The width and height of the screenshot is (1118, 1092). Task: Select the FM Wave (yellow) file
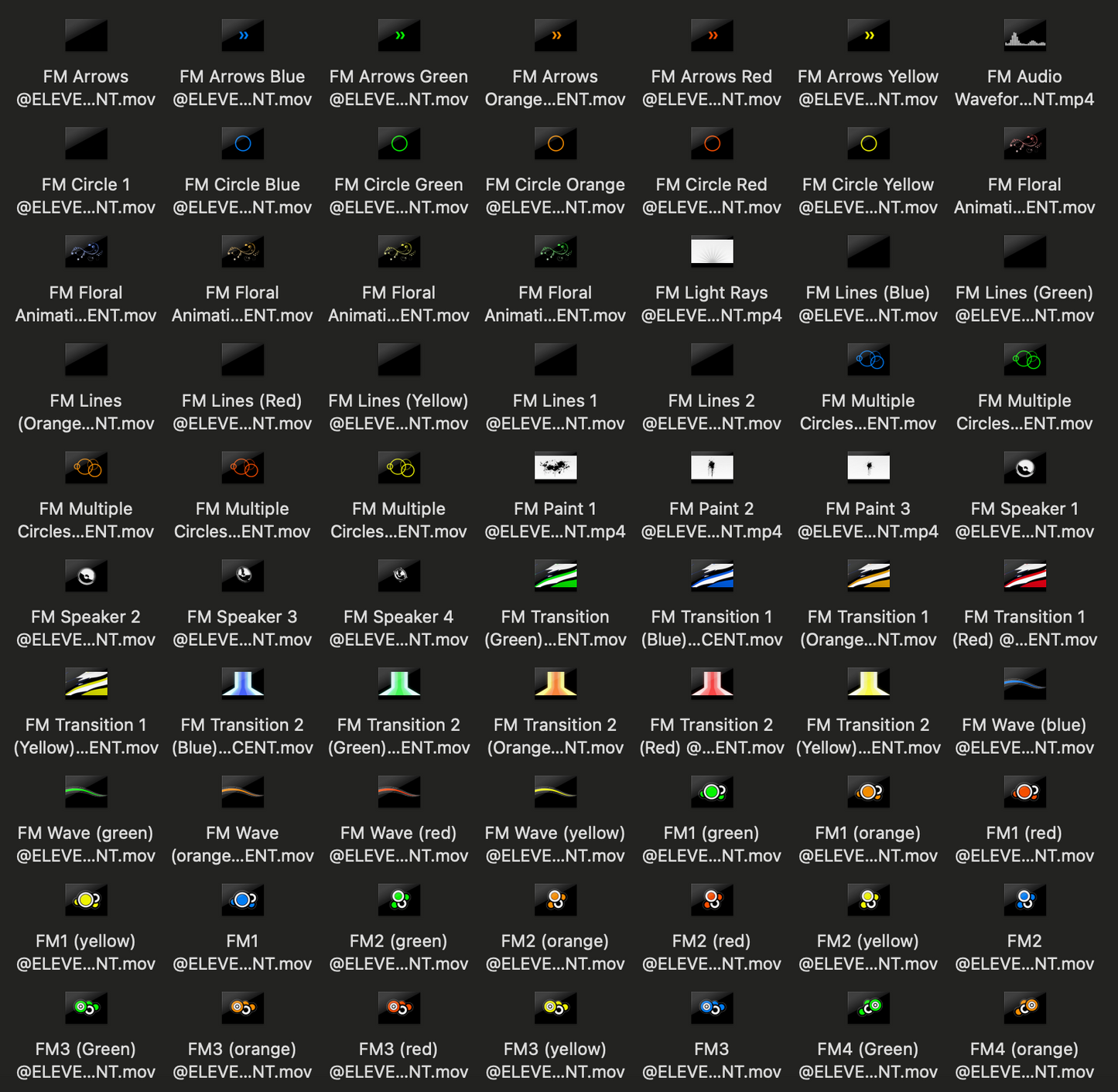click(556, 792)
